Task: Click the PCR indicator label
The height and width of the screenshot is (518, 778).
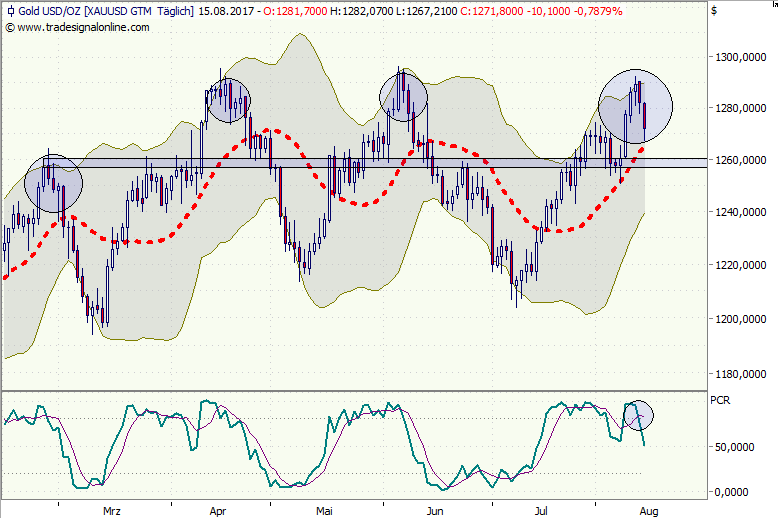Action: coord(720,400)
